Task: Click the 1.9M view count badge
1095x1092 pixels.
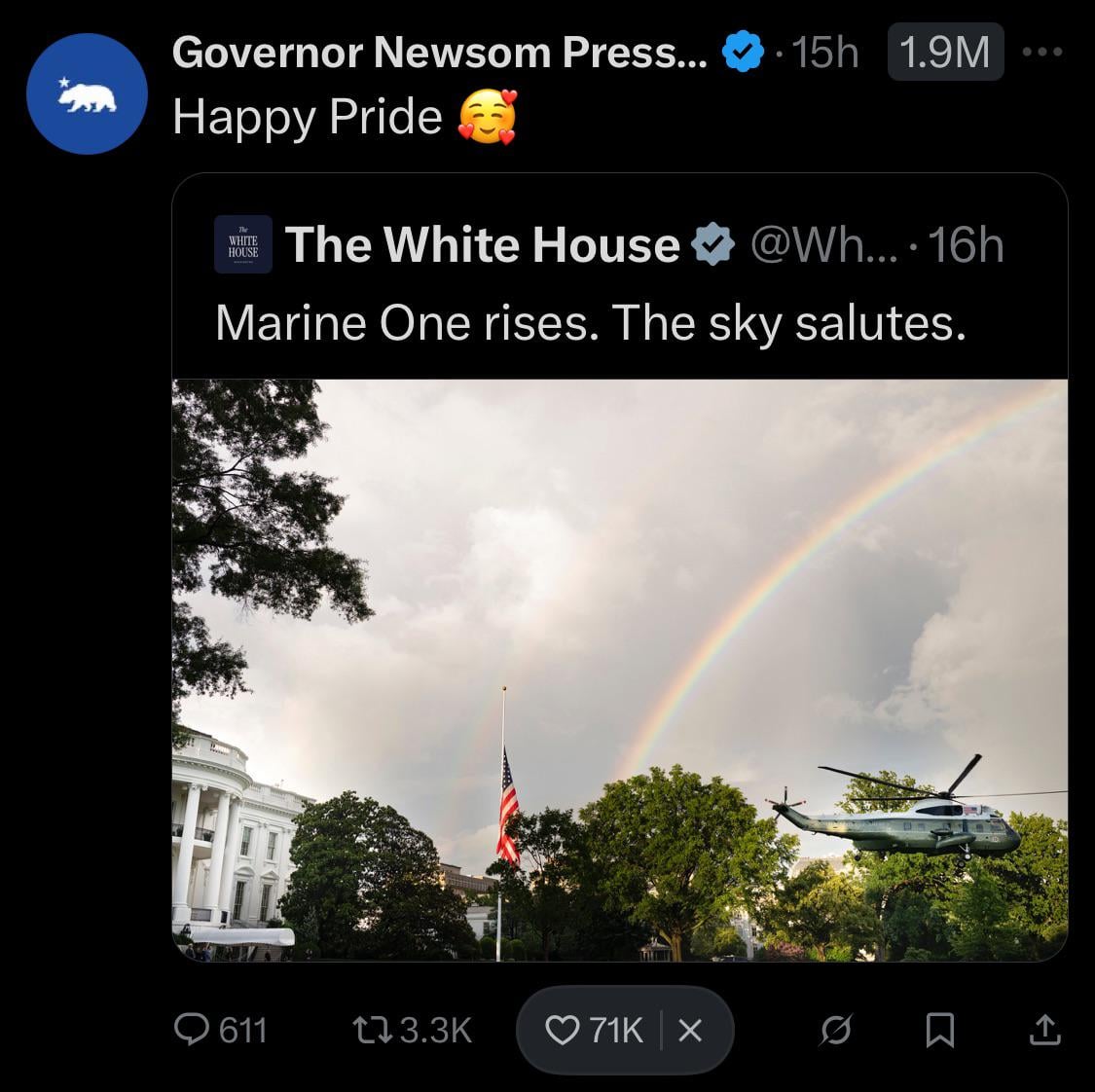Action: tap(944, 53)
